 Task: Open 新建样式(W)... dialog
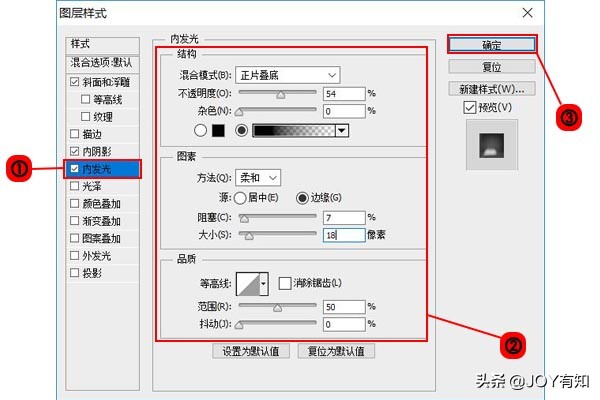click(x=492, y=89)
